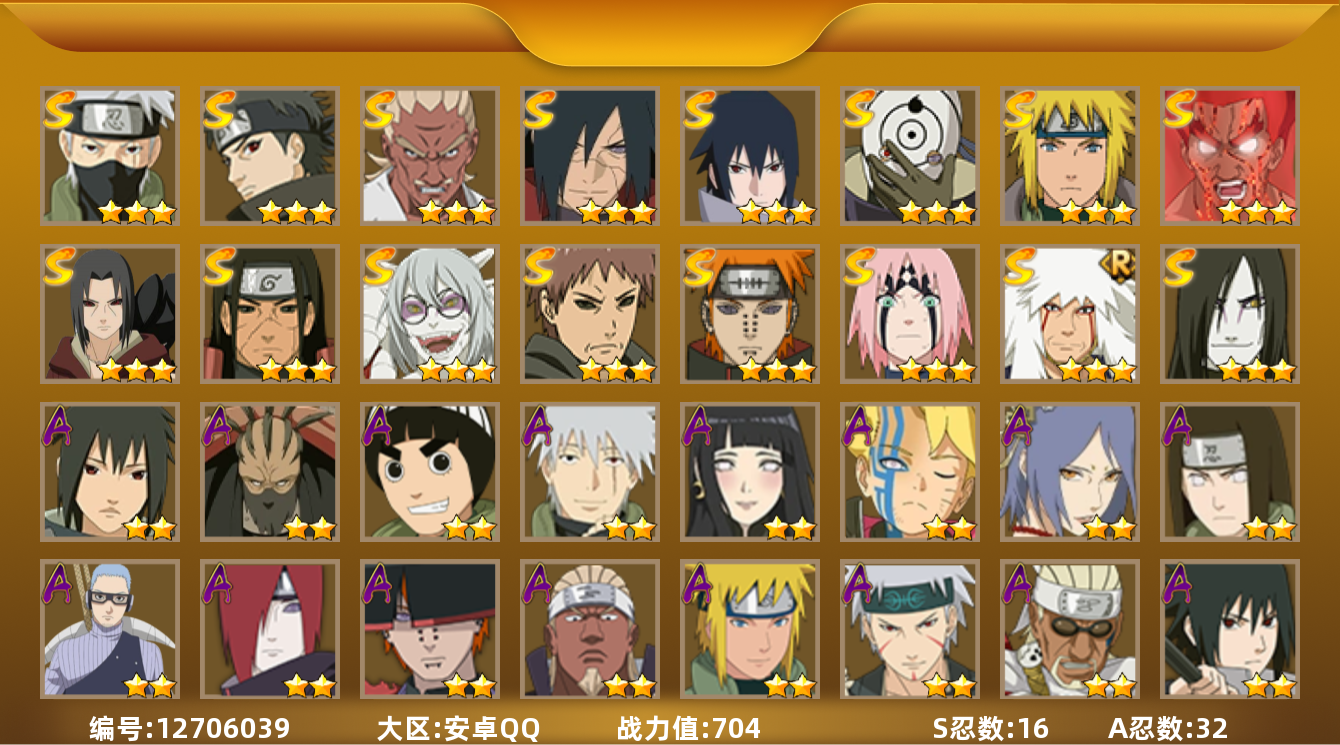Screen dimensions: 1340x745
Task: Choose Killer Bee with sunglasses portrait
Action: coord(1069,629)
